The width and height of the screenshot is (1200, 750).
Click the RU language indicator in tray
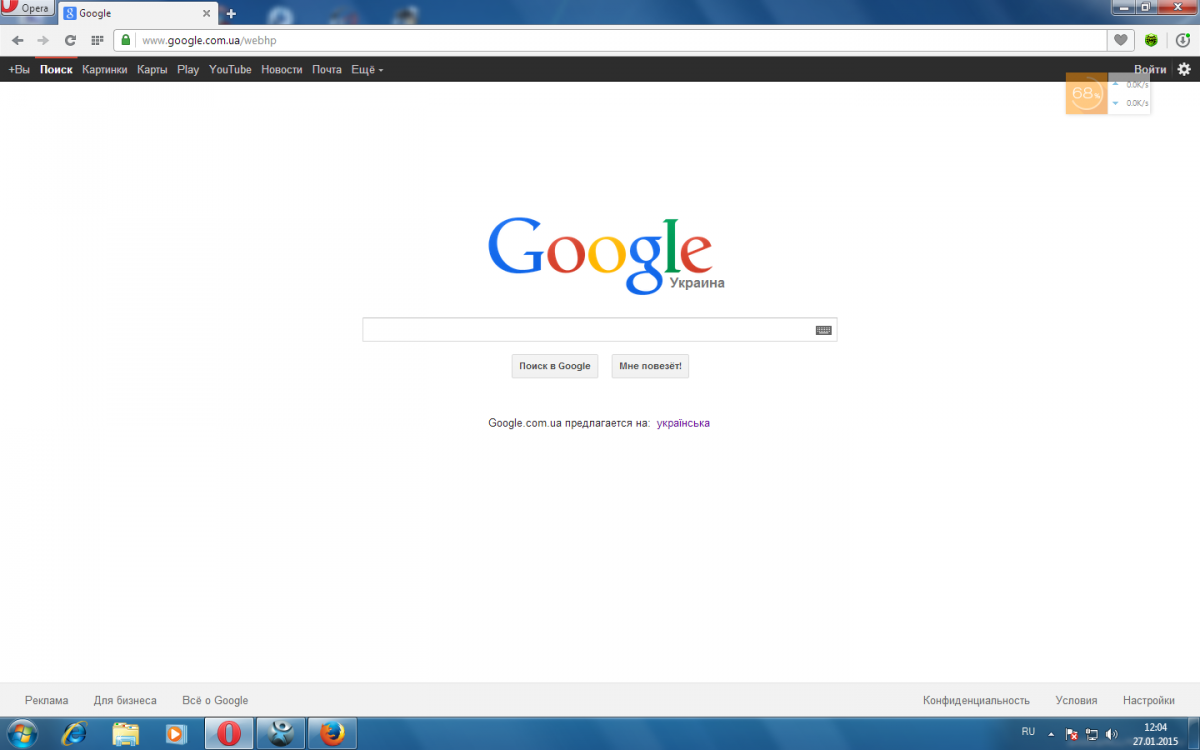pyautogui.click(x=1028, y=731)
